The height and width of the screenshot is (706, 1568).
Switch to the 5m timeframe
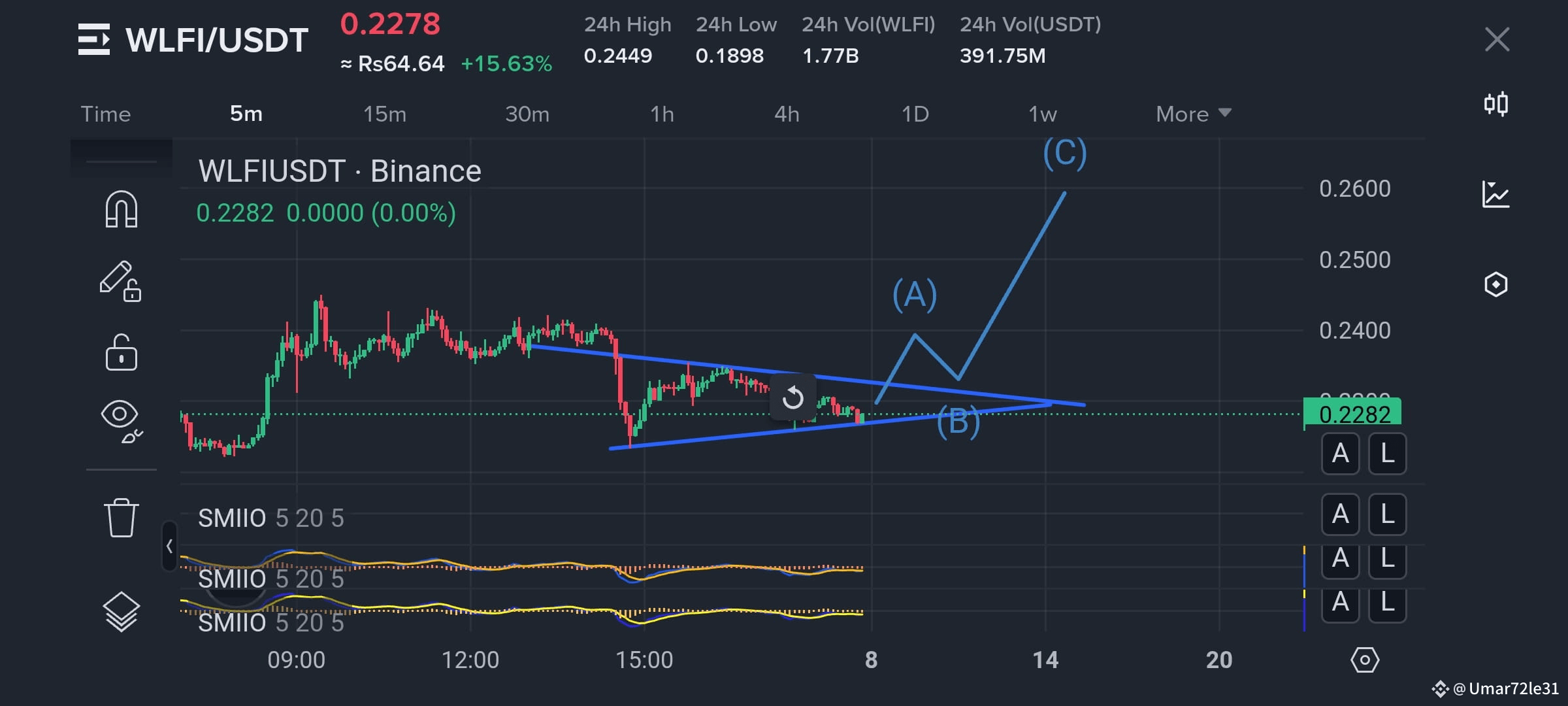246,114
